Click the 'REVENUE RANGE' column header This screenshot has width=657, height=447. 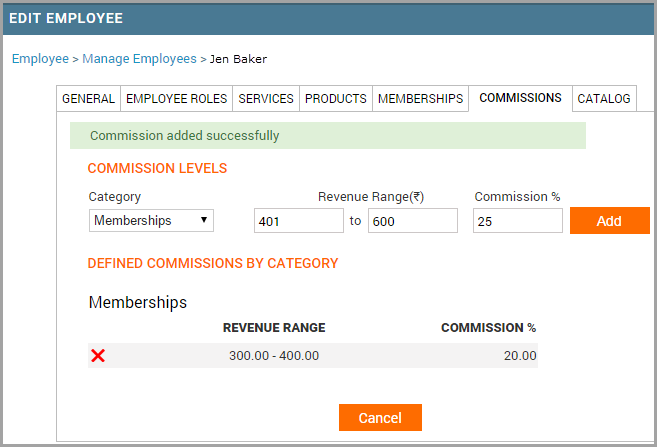click(x=274, y=328)
